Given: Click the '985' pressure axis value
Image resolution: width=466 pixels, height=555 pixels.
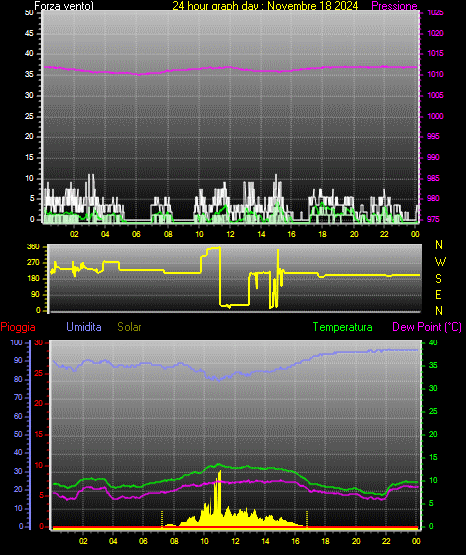Looking at the screenshot, I should tap(433, 178).
